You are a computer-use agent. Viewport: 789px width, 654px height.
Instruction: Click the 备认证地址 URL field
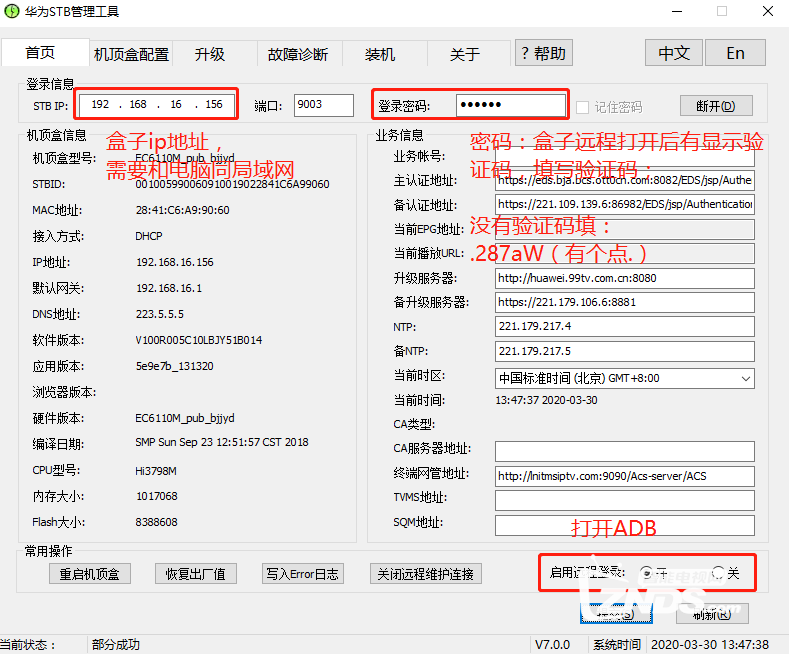[x=624, y=204]
